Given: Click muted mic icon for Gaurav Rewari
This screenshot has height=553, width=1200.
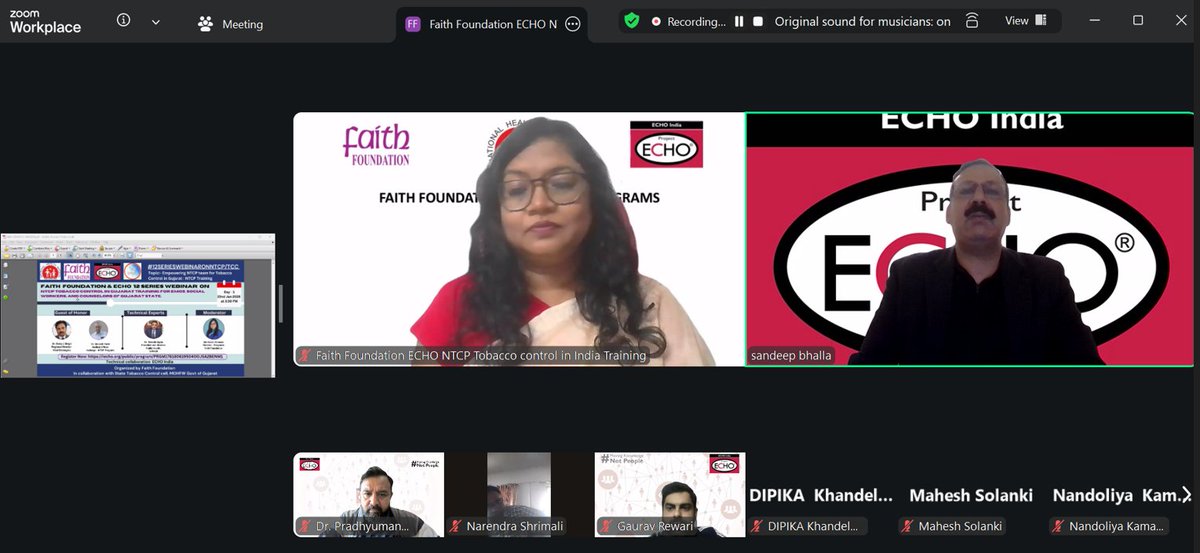Looking at the screenshot, I should 606,526.
